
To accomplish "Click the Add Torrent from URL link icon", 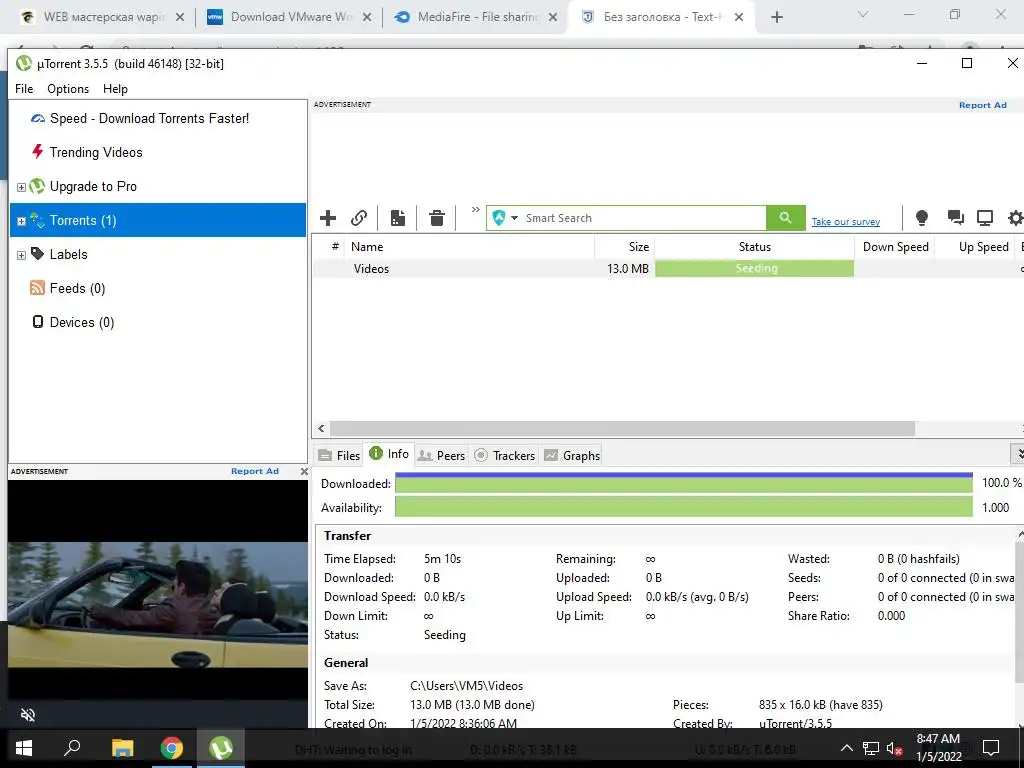I will pos(359,218).
